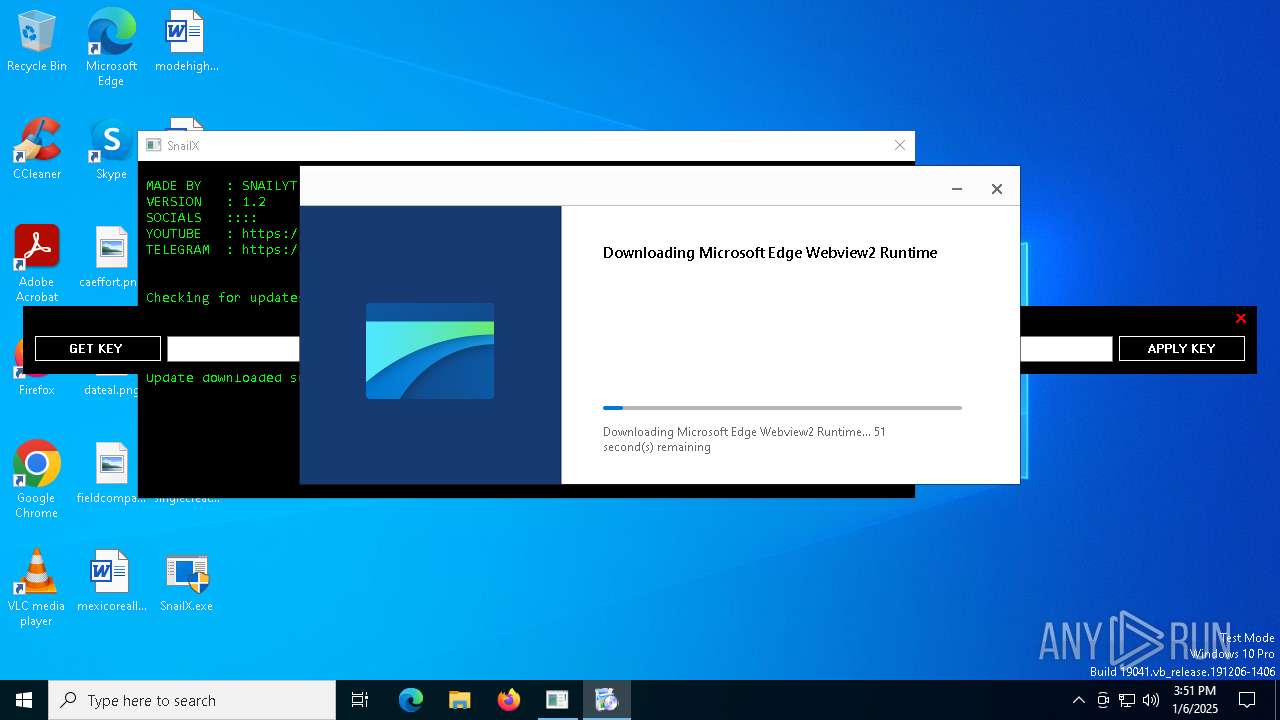
Task: Close the Webview2 installer window
Action: [x=996, y=189]
